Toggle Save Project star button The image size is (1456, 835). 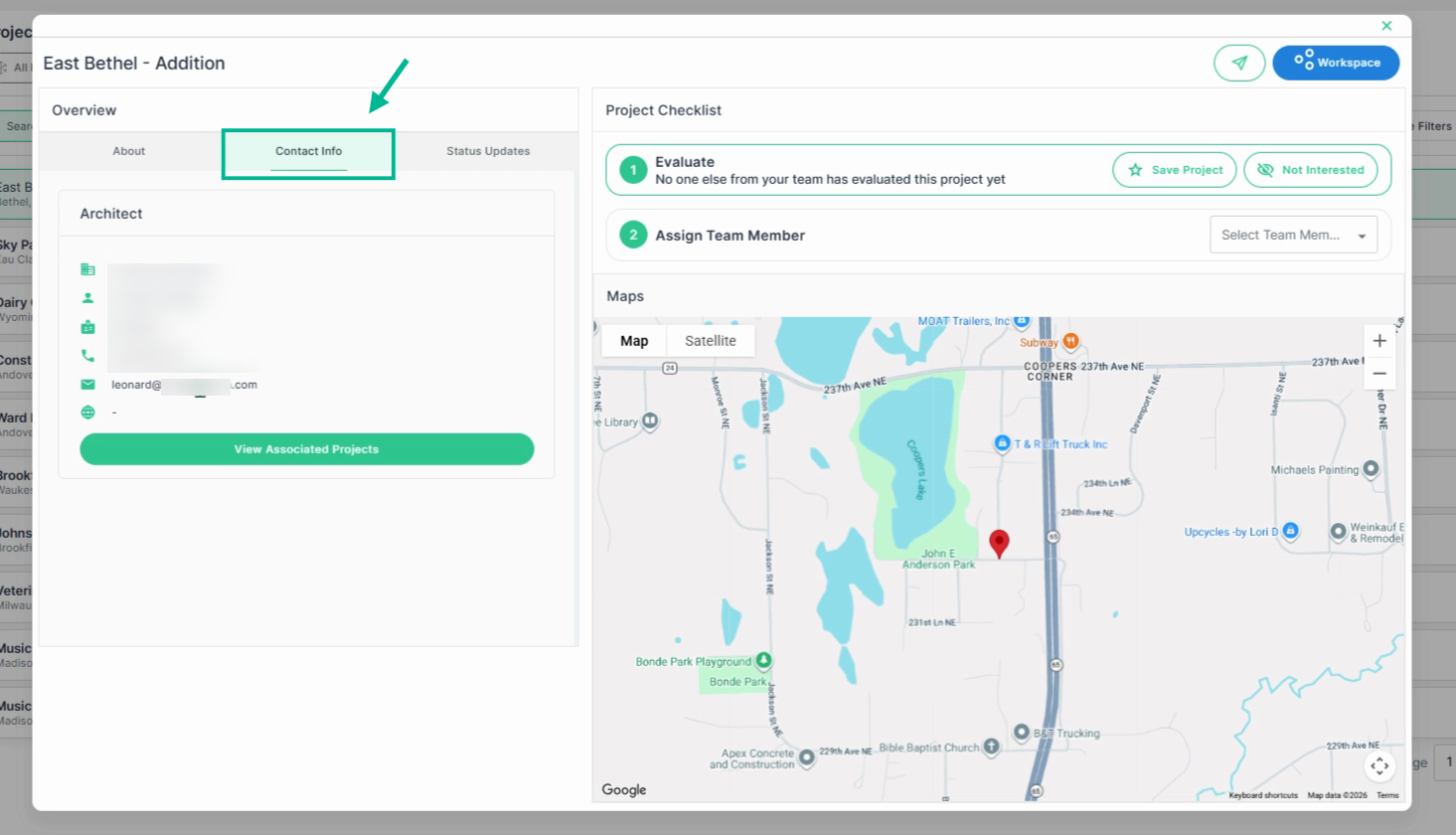[1175, 170]
